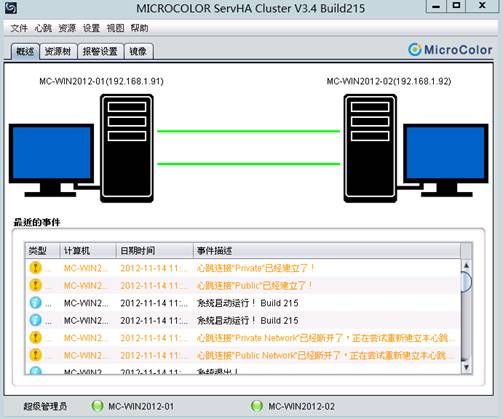Select the right blue monitor icon
This screenshot has height=419, width=503.
coord(446,160)
